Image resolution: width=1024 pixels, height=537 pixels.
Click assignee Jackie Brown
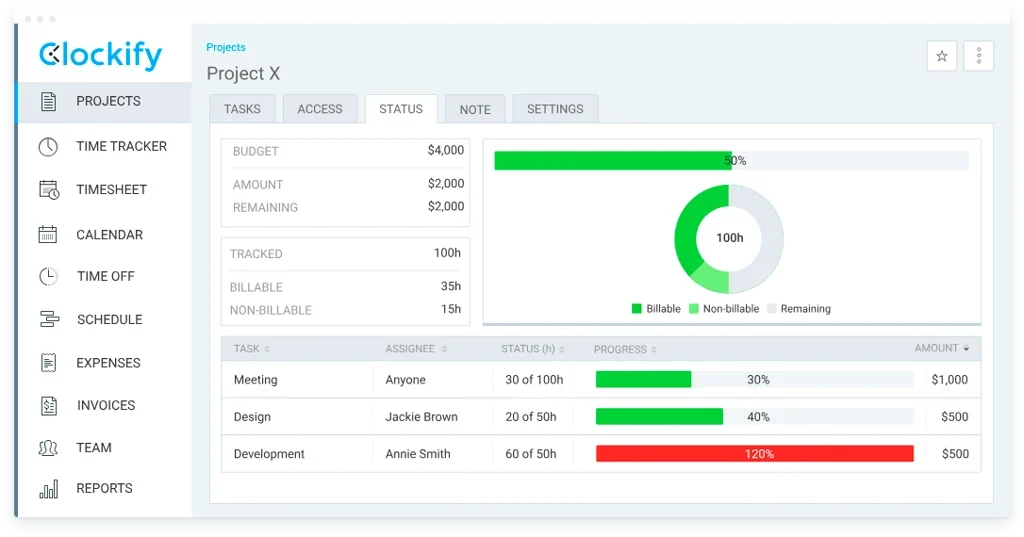point(421,417)
